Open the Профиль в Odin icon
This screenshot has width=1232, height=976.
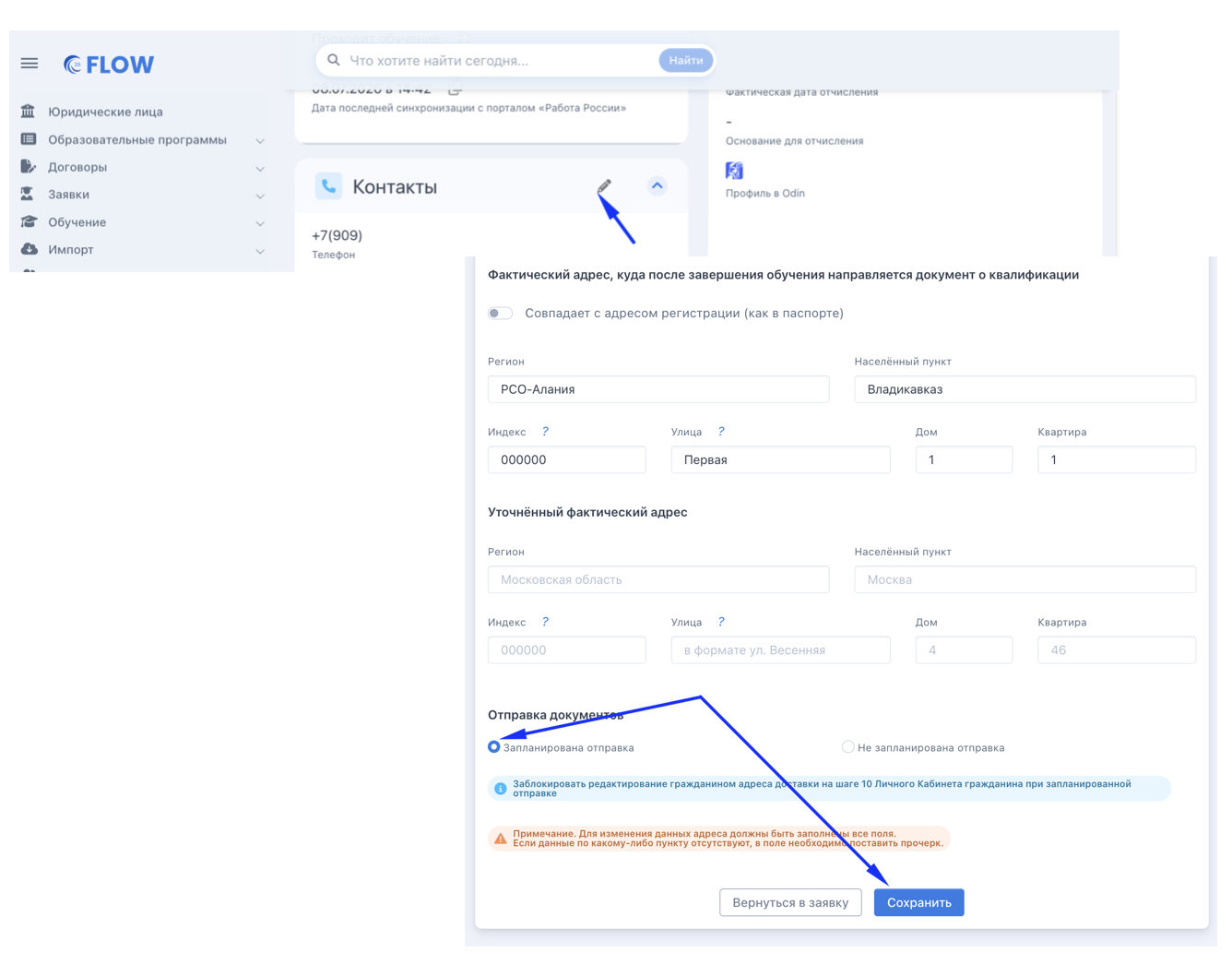click(734, 171)
